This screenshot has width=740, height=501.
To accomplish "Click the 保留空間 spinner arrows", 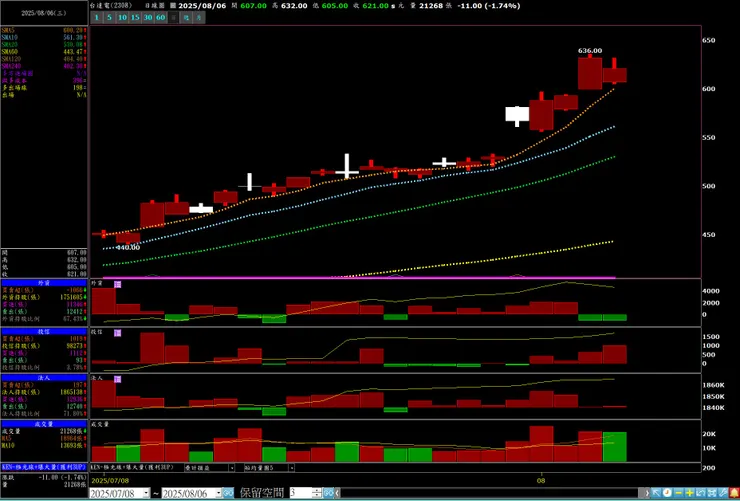I will pyautogui.click(x=317, y=493).
